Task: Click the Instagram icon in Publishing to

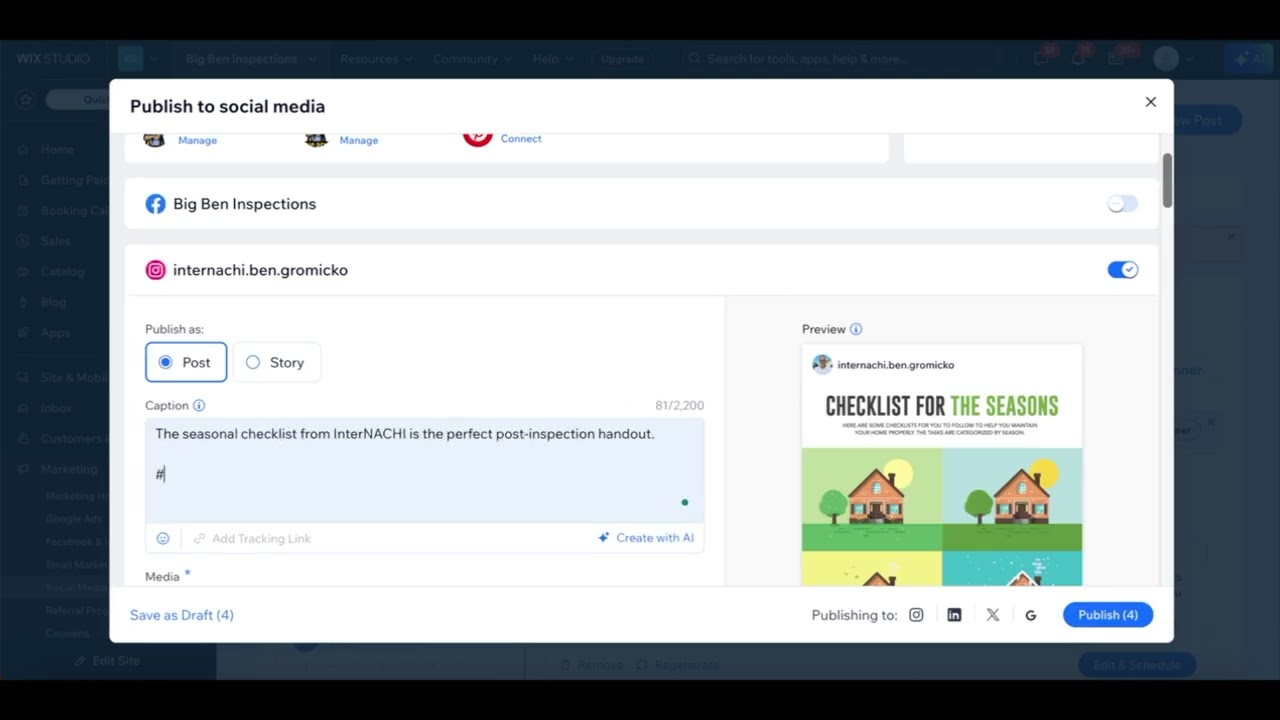Action: tap(916, 615)
